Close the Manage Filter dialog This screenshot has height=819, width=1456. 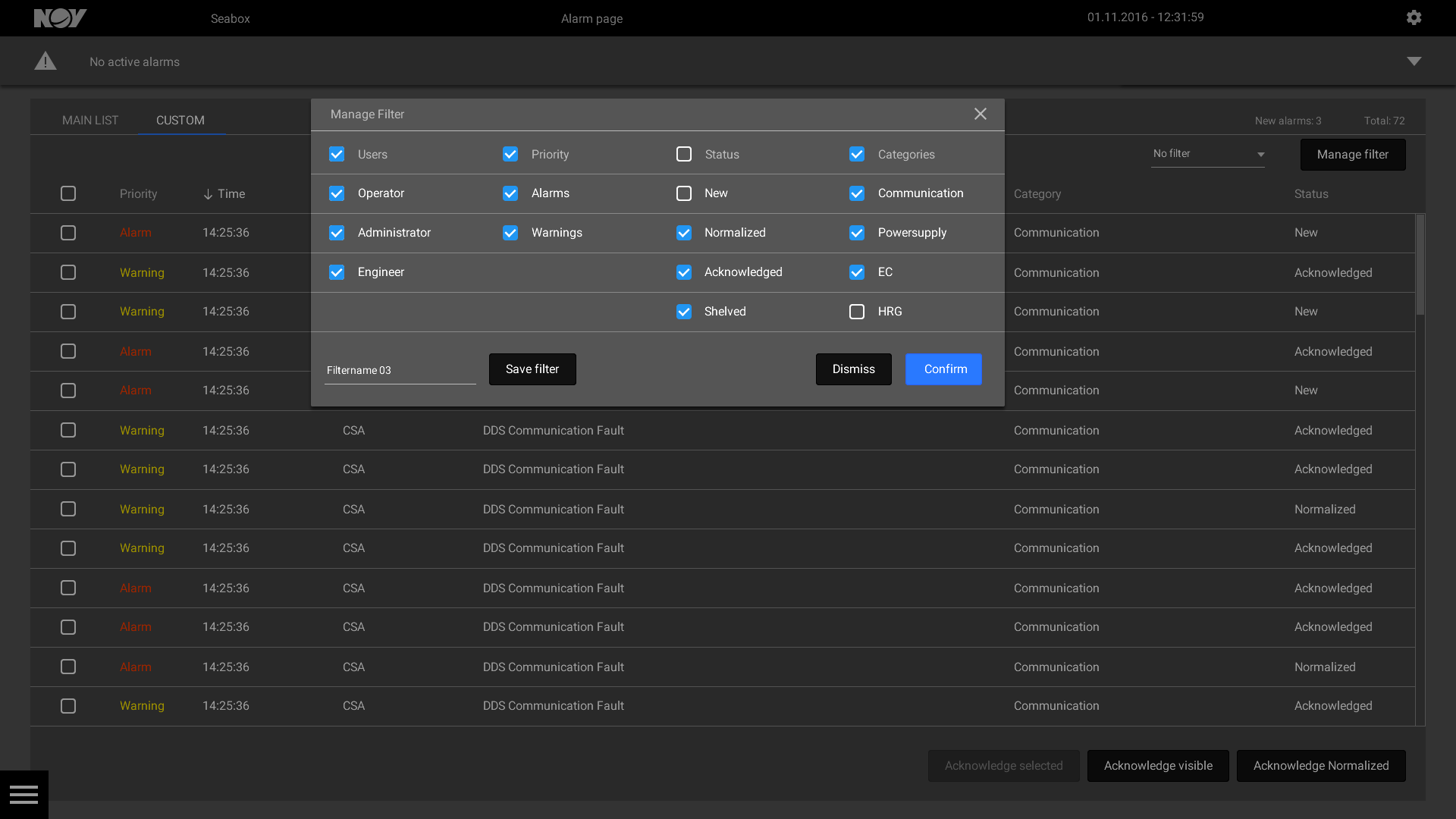981,114
